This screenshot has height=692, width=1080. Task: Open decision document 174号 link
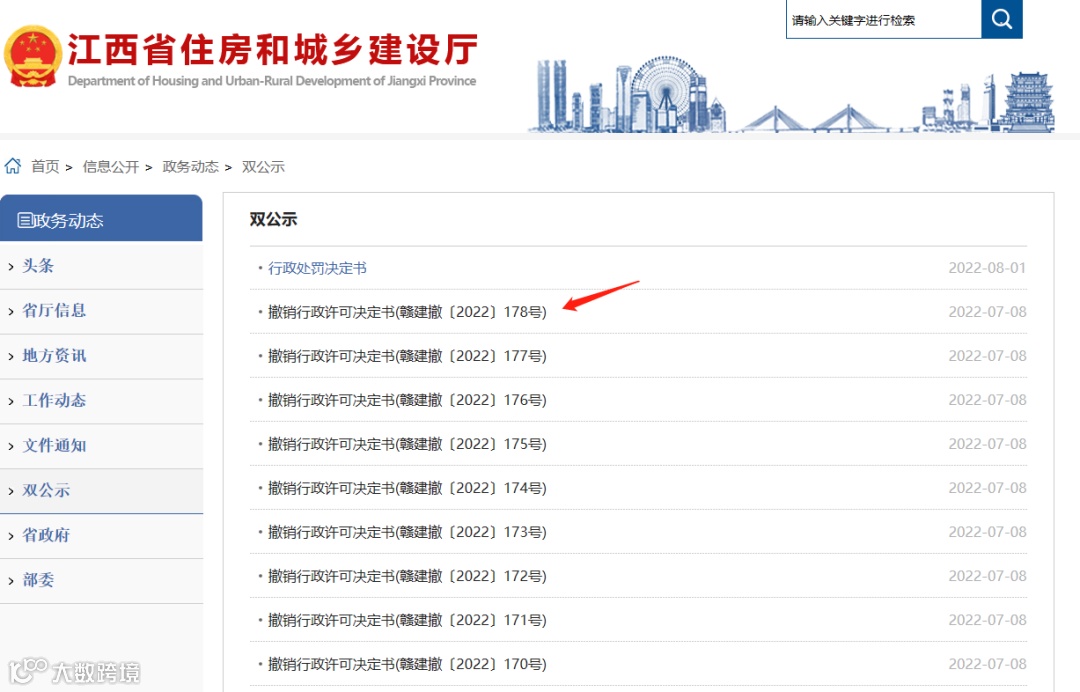(407, 488)
